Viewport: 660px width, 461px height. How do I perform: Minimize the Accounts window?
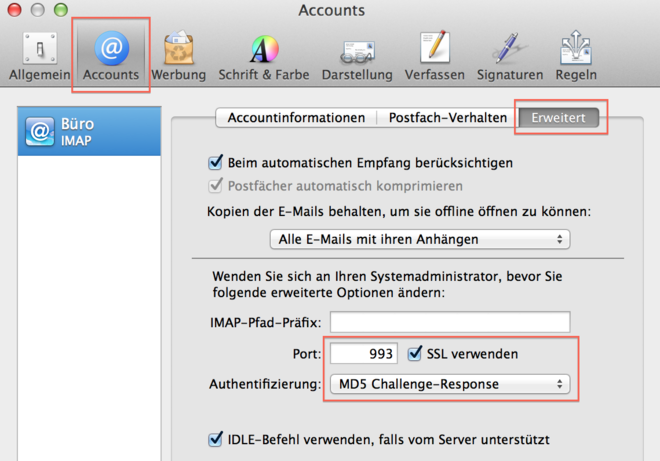click(x=37, y=9)
